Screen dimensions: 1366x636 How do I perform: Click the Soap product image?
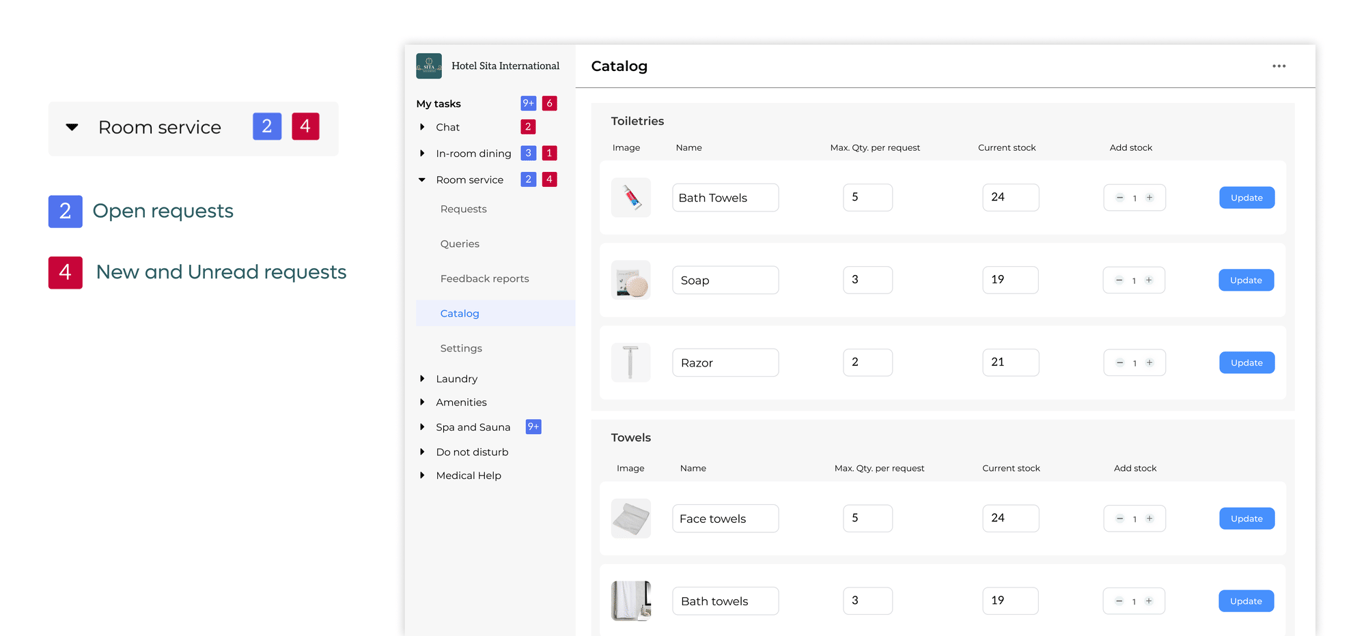[x=631, y=280]
